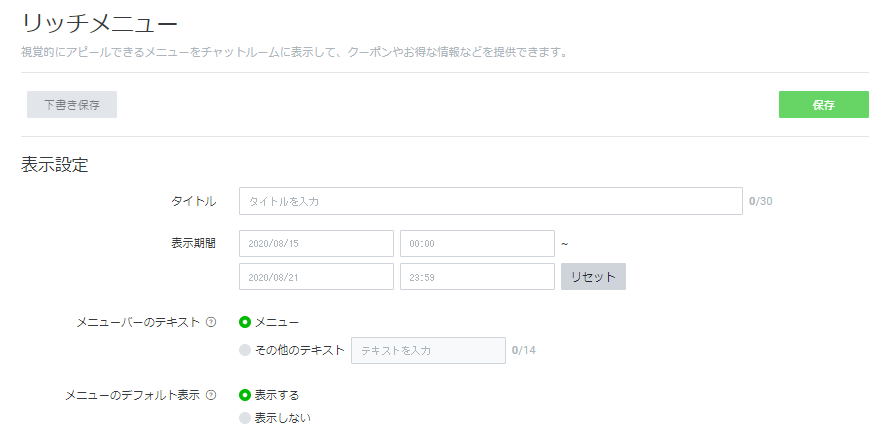Click help icon beside メニューのデフォルト表示

click(211, 395)
